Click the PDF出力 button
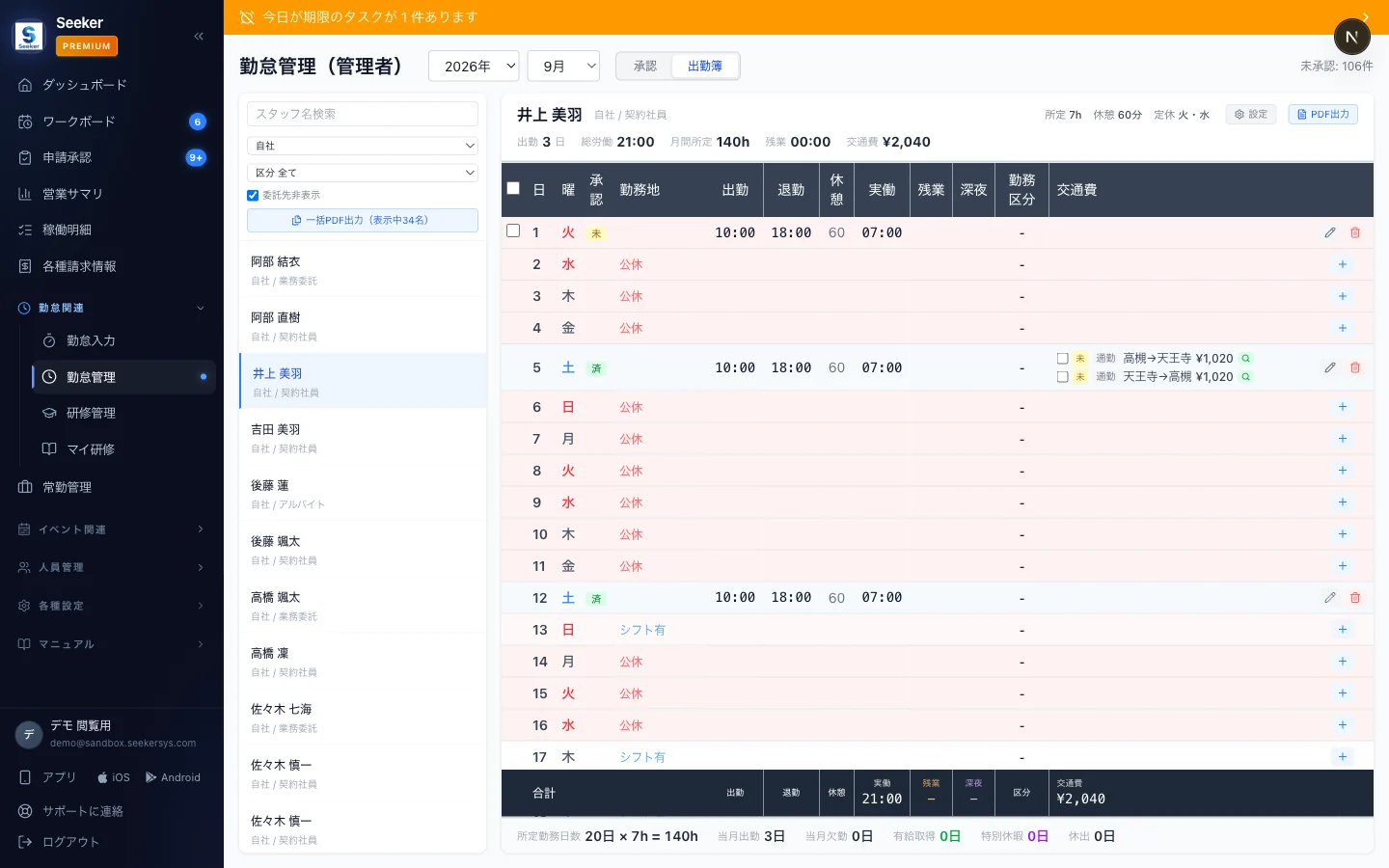 [1322, 114]
